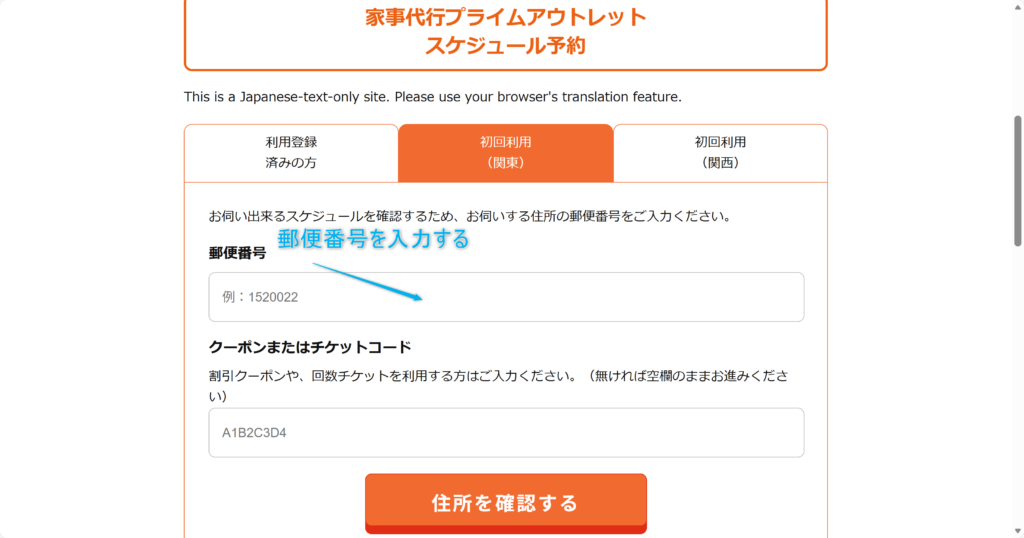Click the 割引クーポン description text

(498, 376)
